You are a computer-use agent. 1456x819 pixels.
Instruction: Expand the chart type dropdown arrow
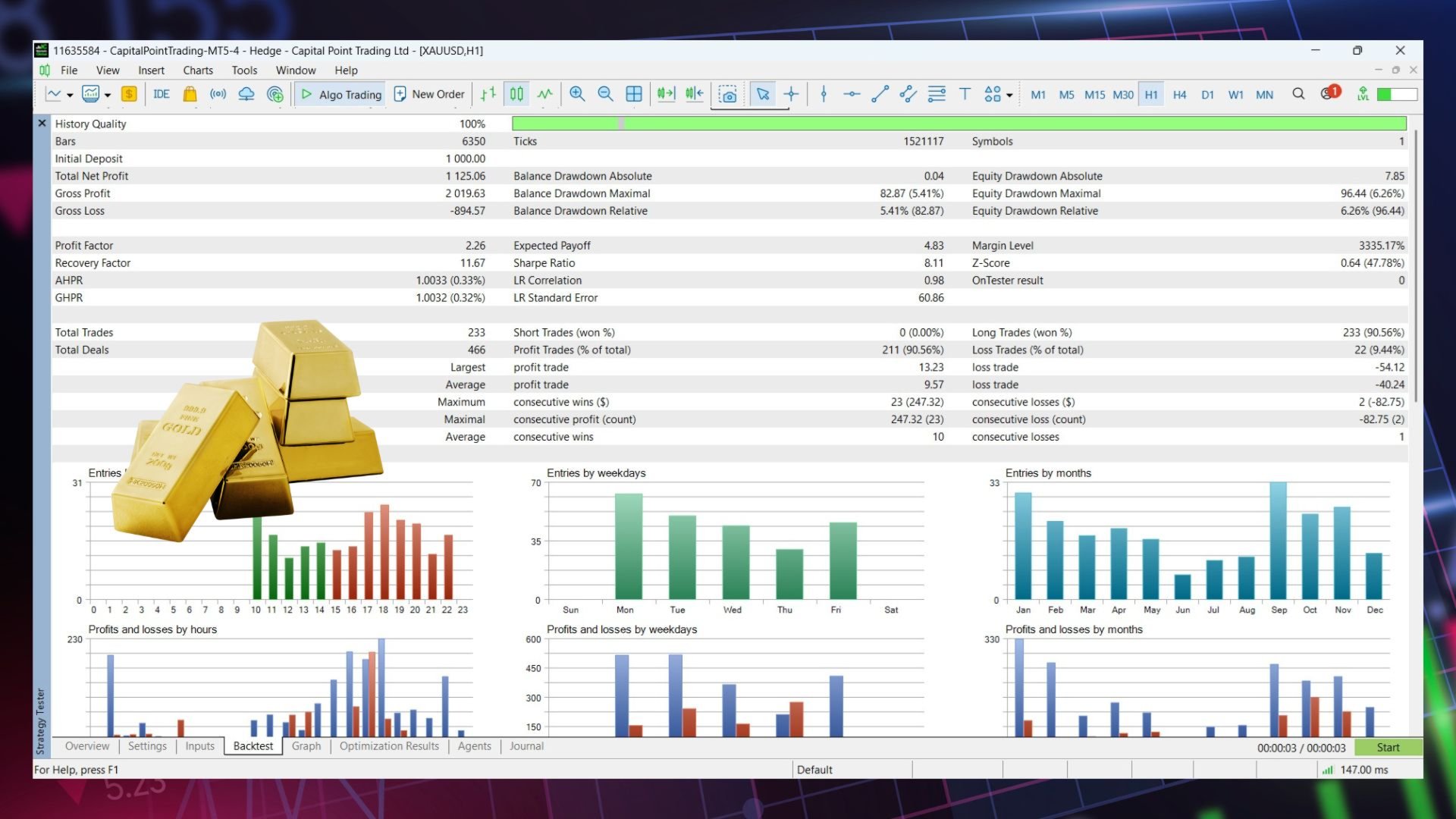[70, 96]
